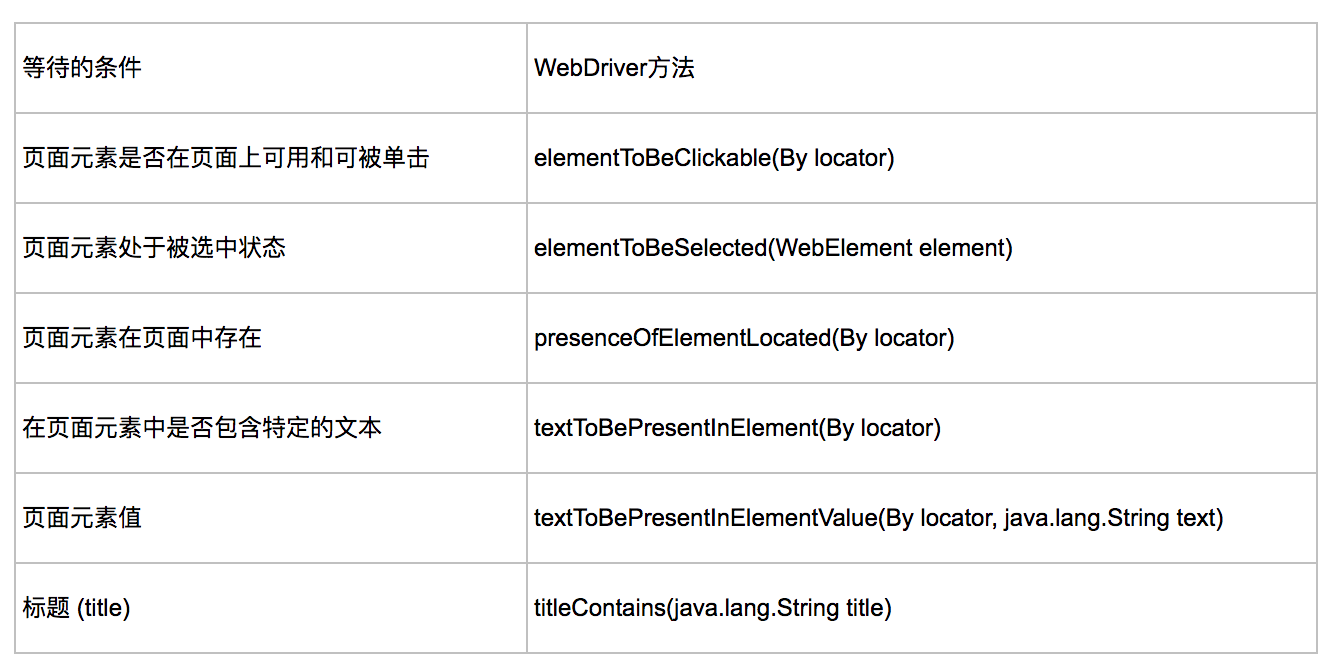Image resolution: width=1336 pixels, height=668 pixels.
Task: Click 'By locator' in the presenceOfElementLocated row
Action: (893, 338)
